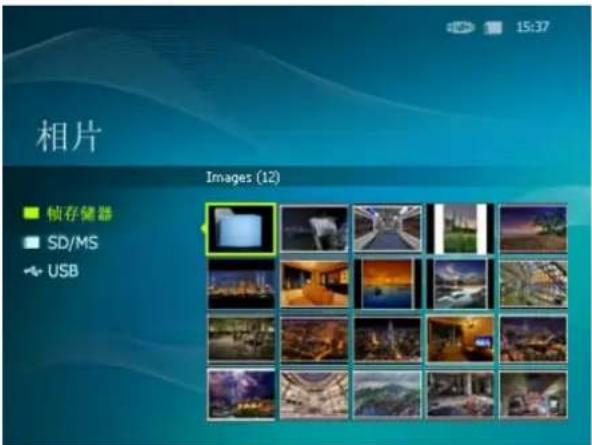The width and height of the screenshot is (592, 445).
Task: Open the folder thumbnail highlighted in green
Action: click(x=241, y=229)
